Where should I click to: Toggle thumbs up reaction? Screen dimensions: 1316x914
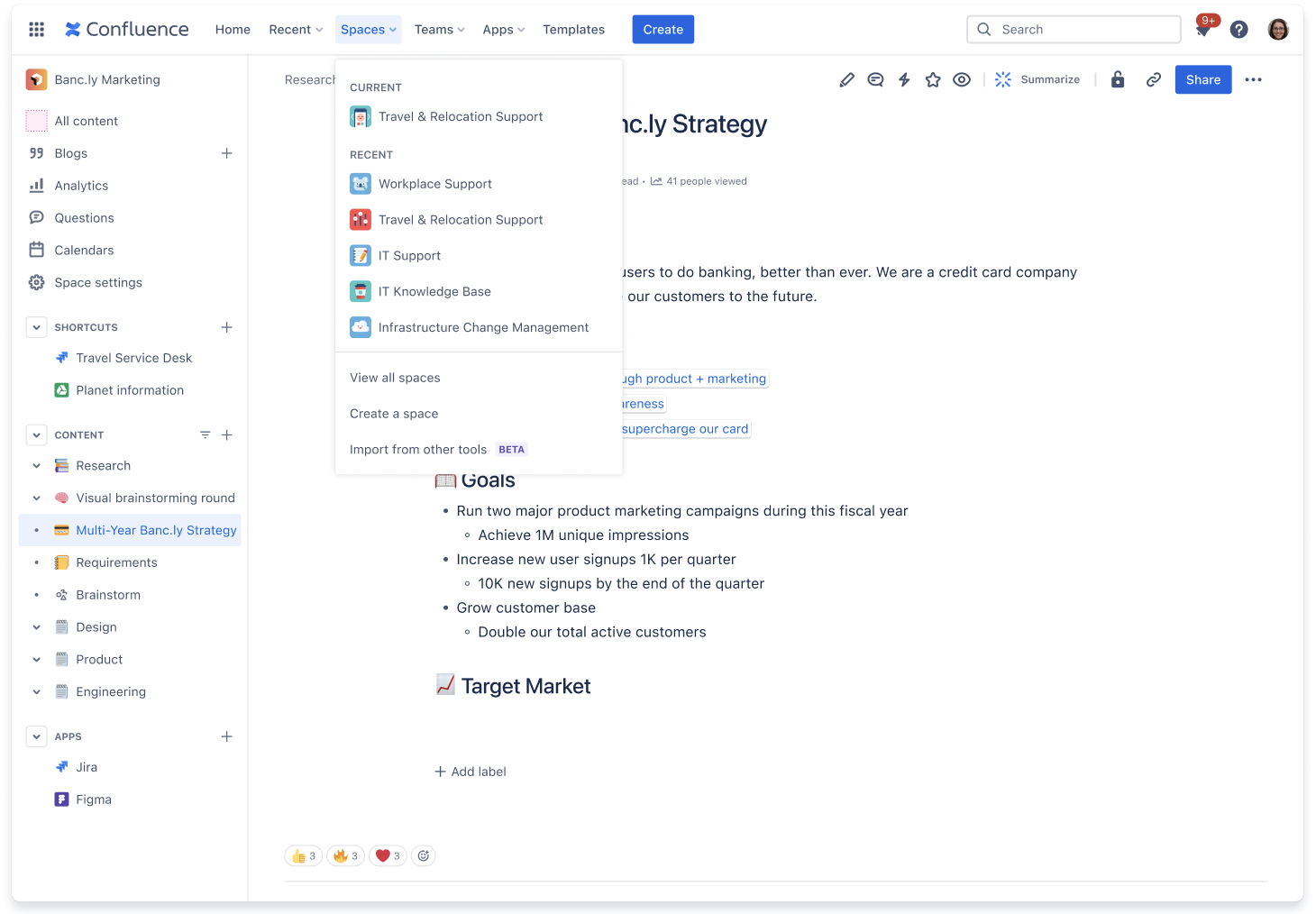pyautogui.click(x=304, y=855)
